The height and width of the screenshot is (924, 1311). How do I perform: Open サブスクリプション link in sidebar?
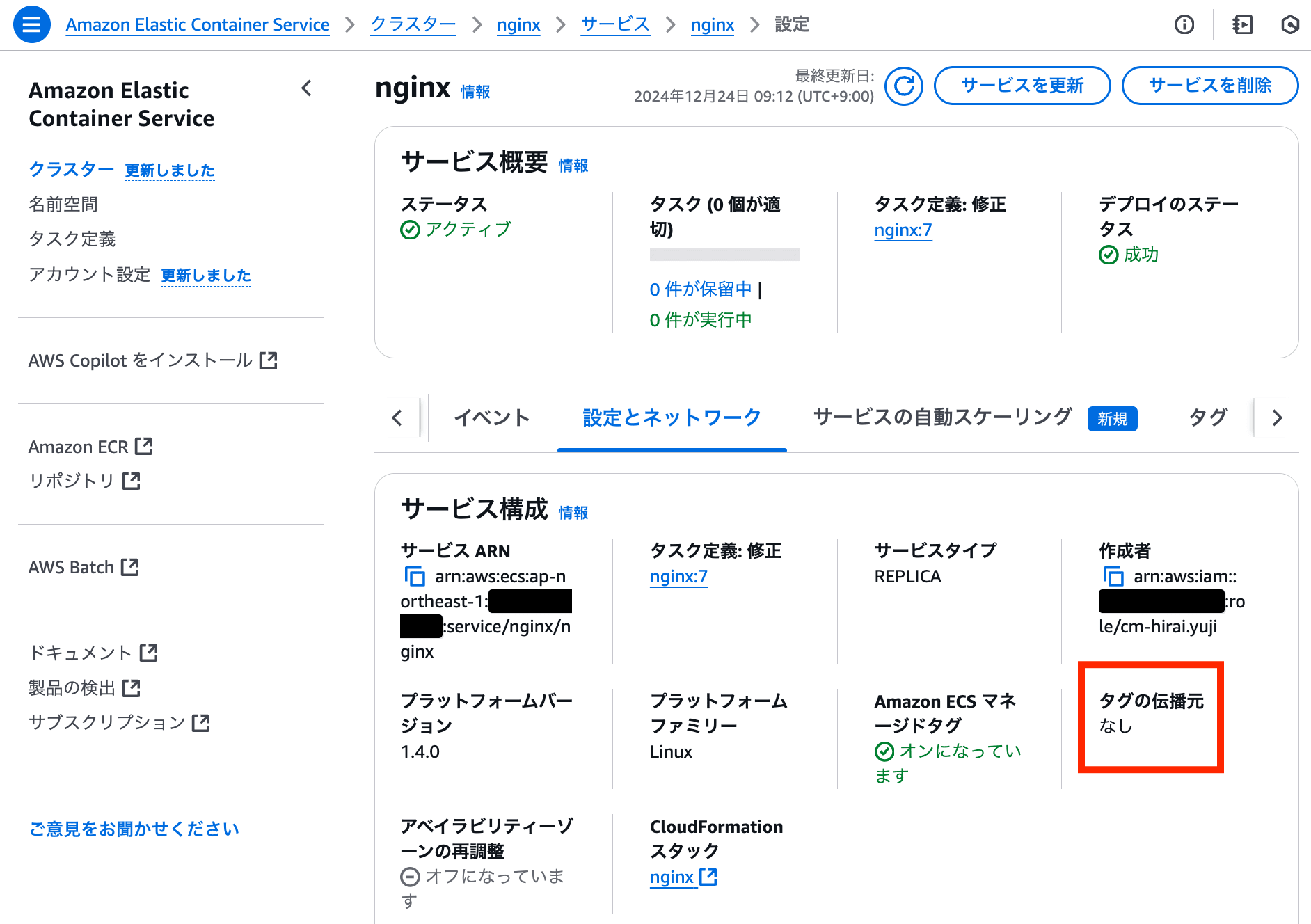coord(107,723)
